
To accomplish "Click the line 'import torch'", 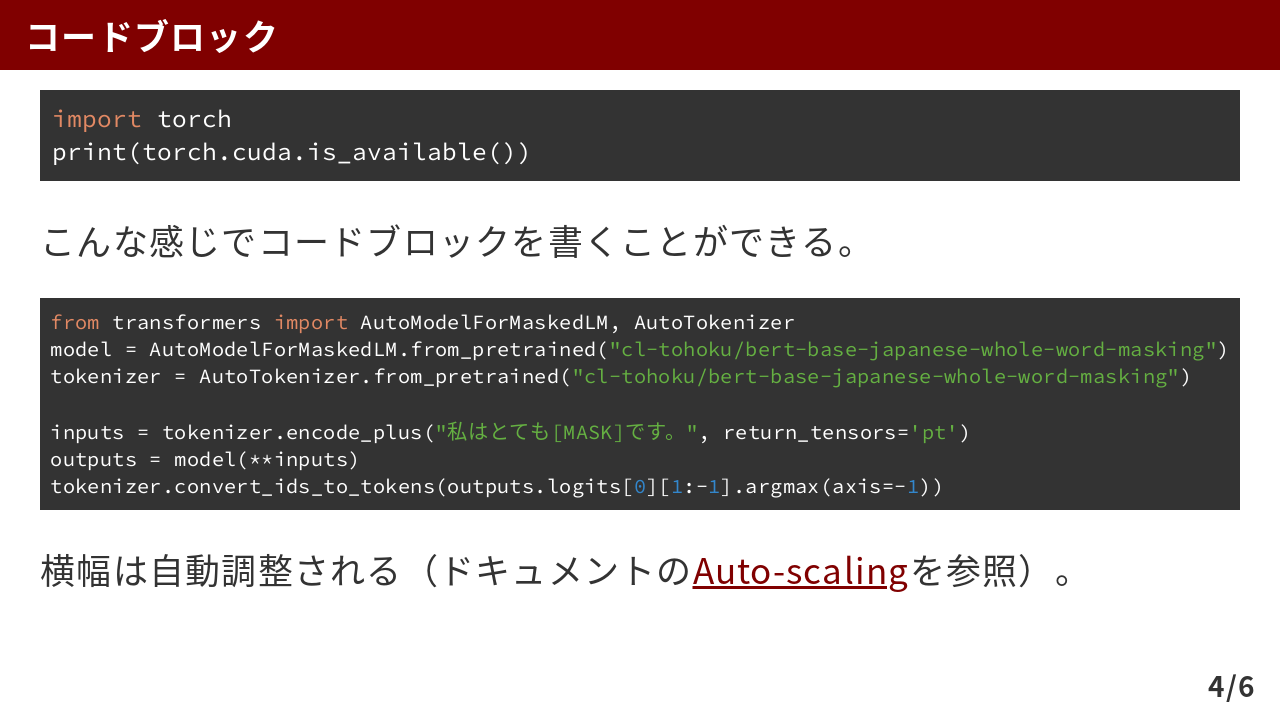I will click(142, 119).
